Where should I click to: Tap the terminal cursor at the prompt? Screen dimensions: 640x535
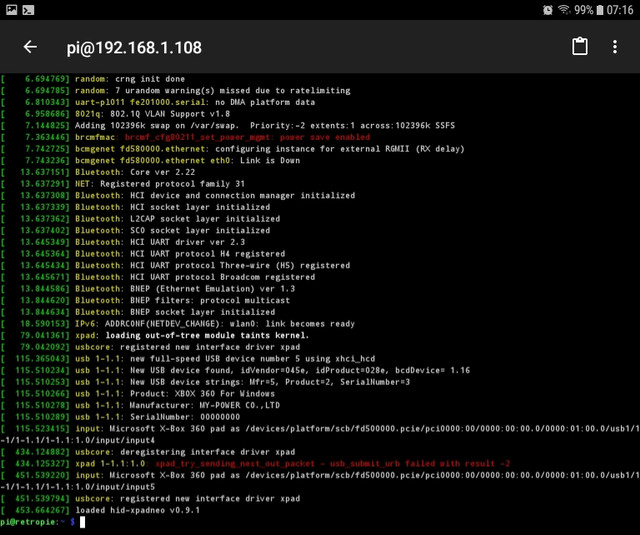(x=82, y=522)
